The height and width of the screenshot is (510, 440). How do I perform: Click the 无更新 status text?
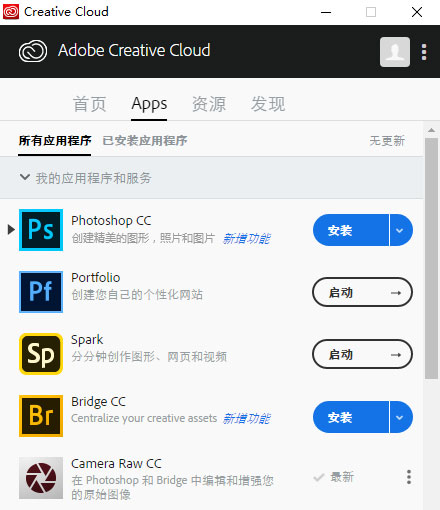click(x=387, y=141)
